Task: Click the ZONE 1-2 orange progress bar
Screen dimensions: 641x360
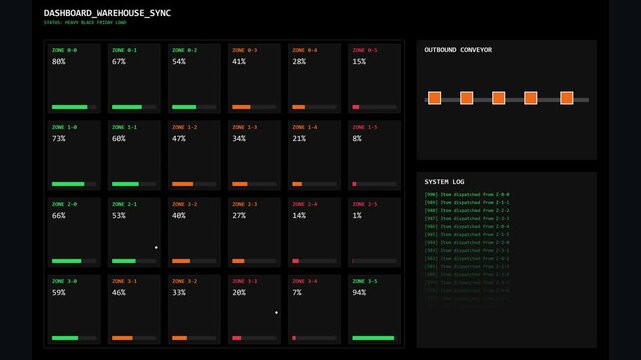Action: click(194, 184)
